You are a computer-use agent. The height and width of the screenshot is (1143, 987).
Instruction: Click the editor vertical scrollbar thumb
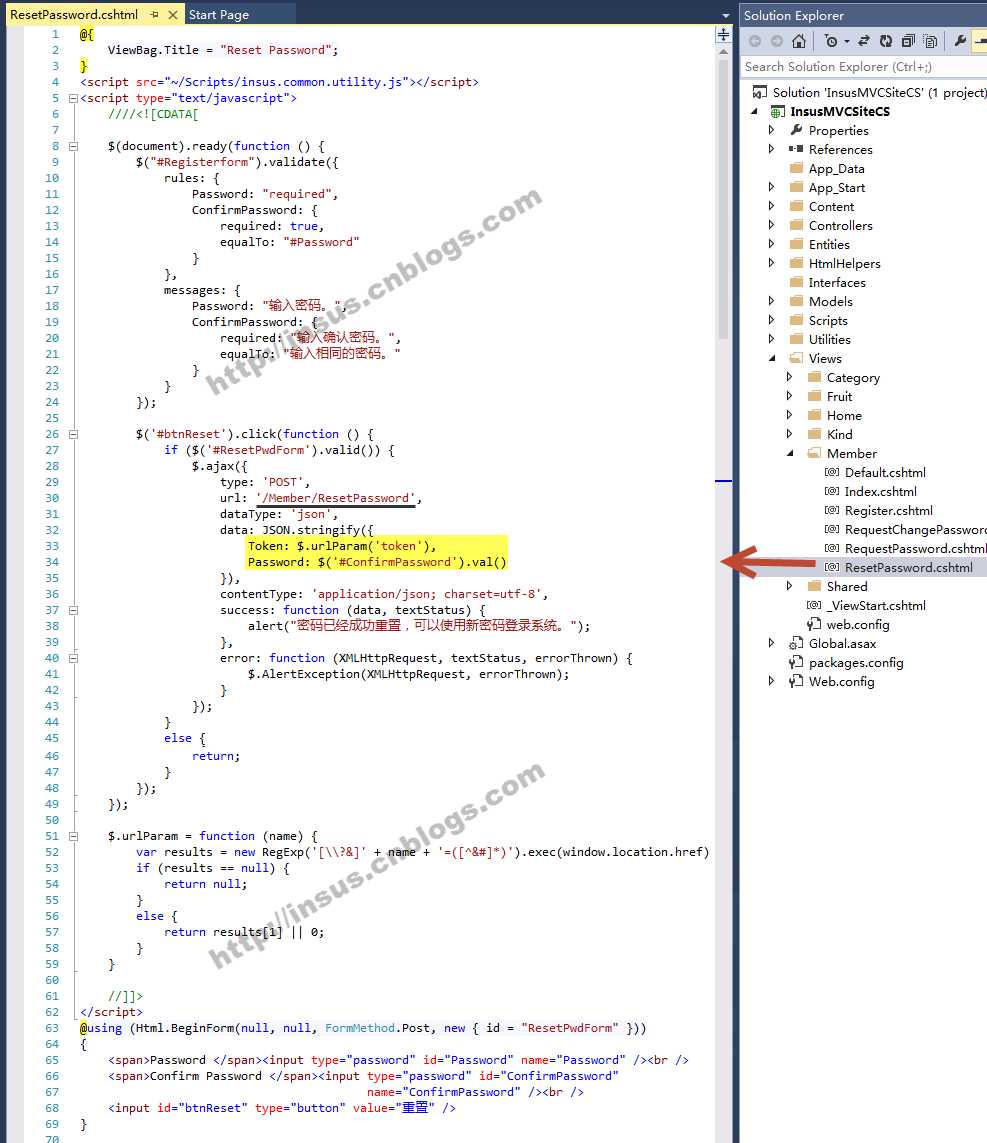(723, 199)
